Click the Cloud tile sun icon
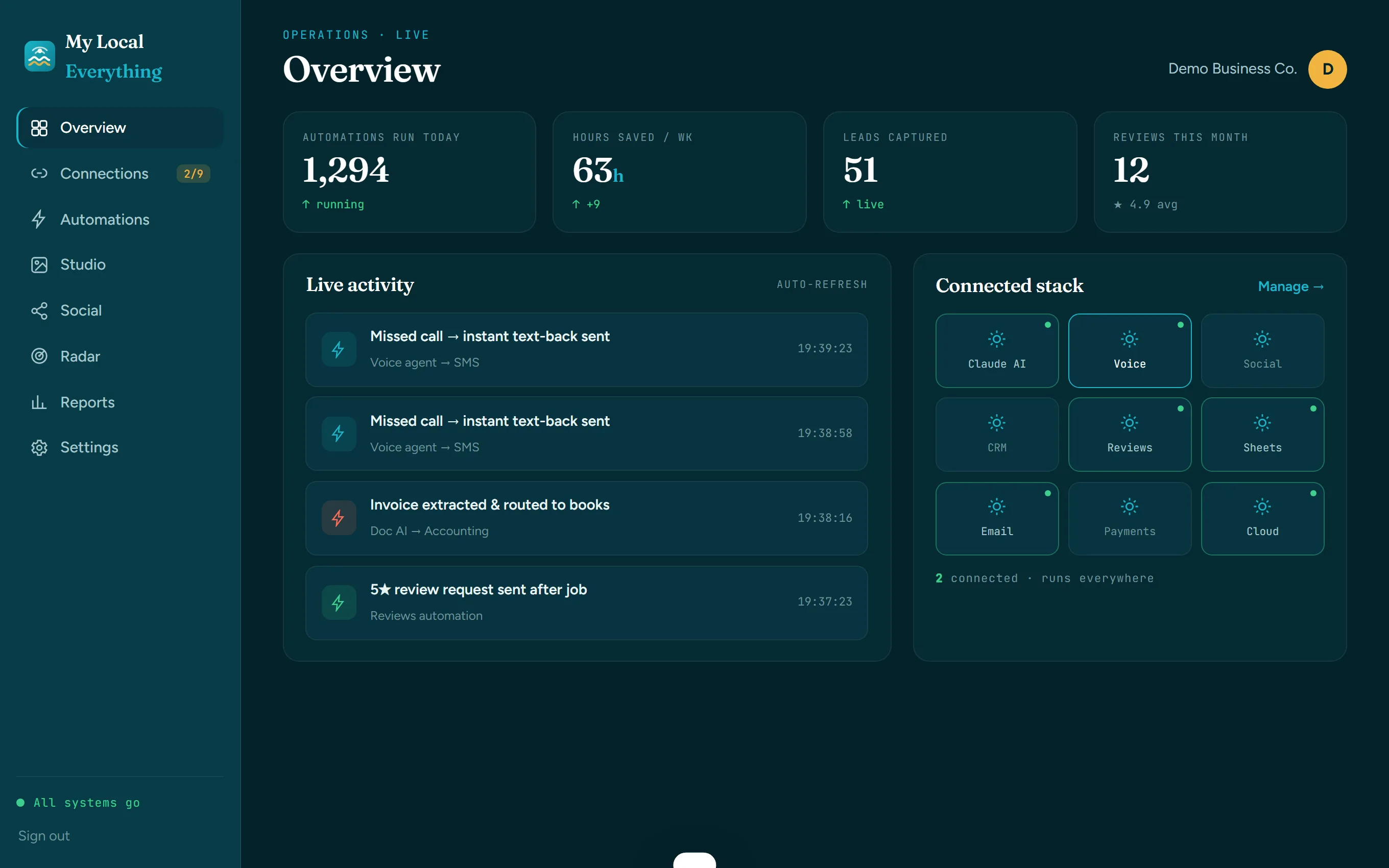Viewport: 1389px width, 868px height. click(1262, 507)
